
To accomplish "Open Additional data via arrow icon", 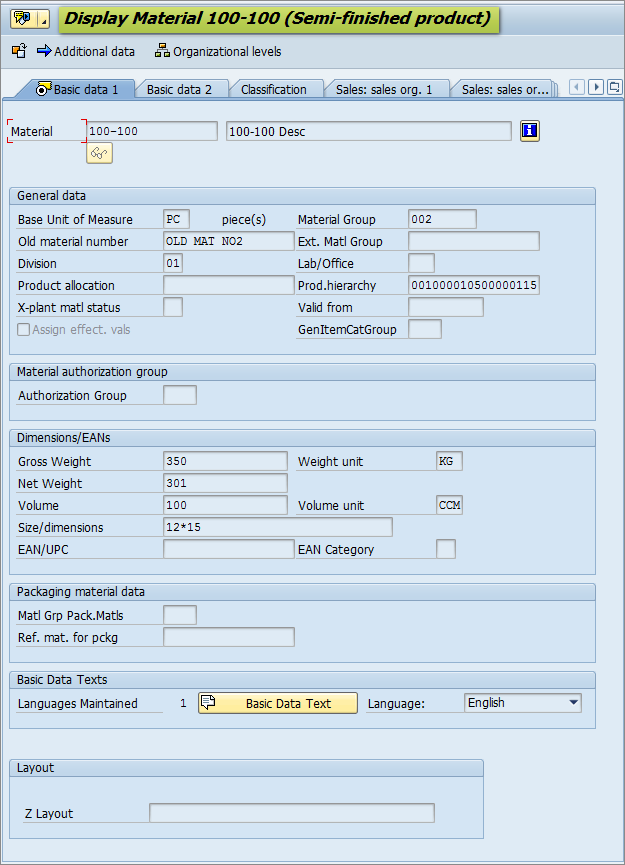I will [x=44, y=51].
